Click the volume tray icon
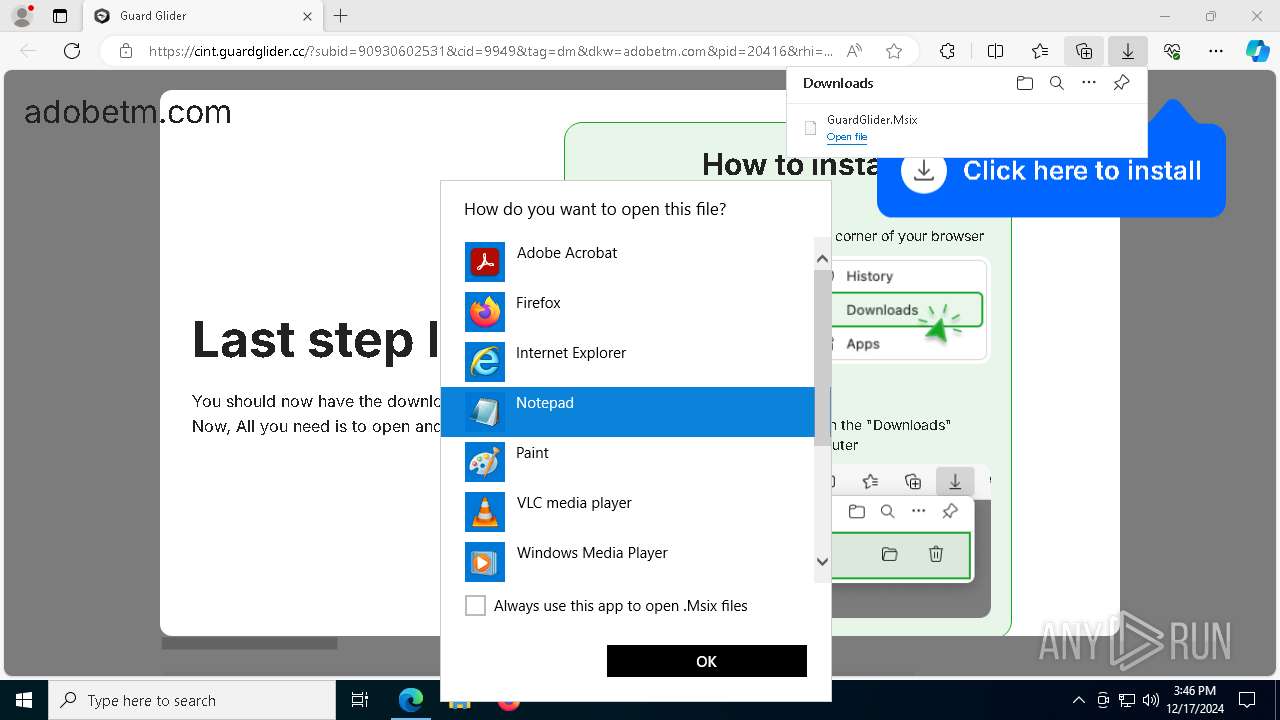Viewport: 1280px width, 720px height. pyautogui.click(x=1151, y=700)
